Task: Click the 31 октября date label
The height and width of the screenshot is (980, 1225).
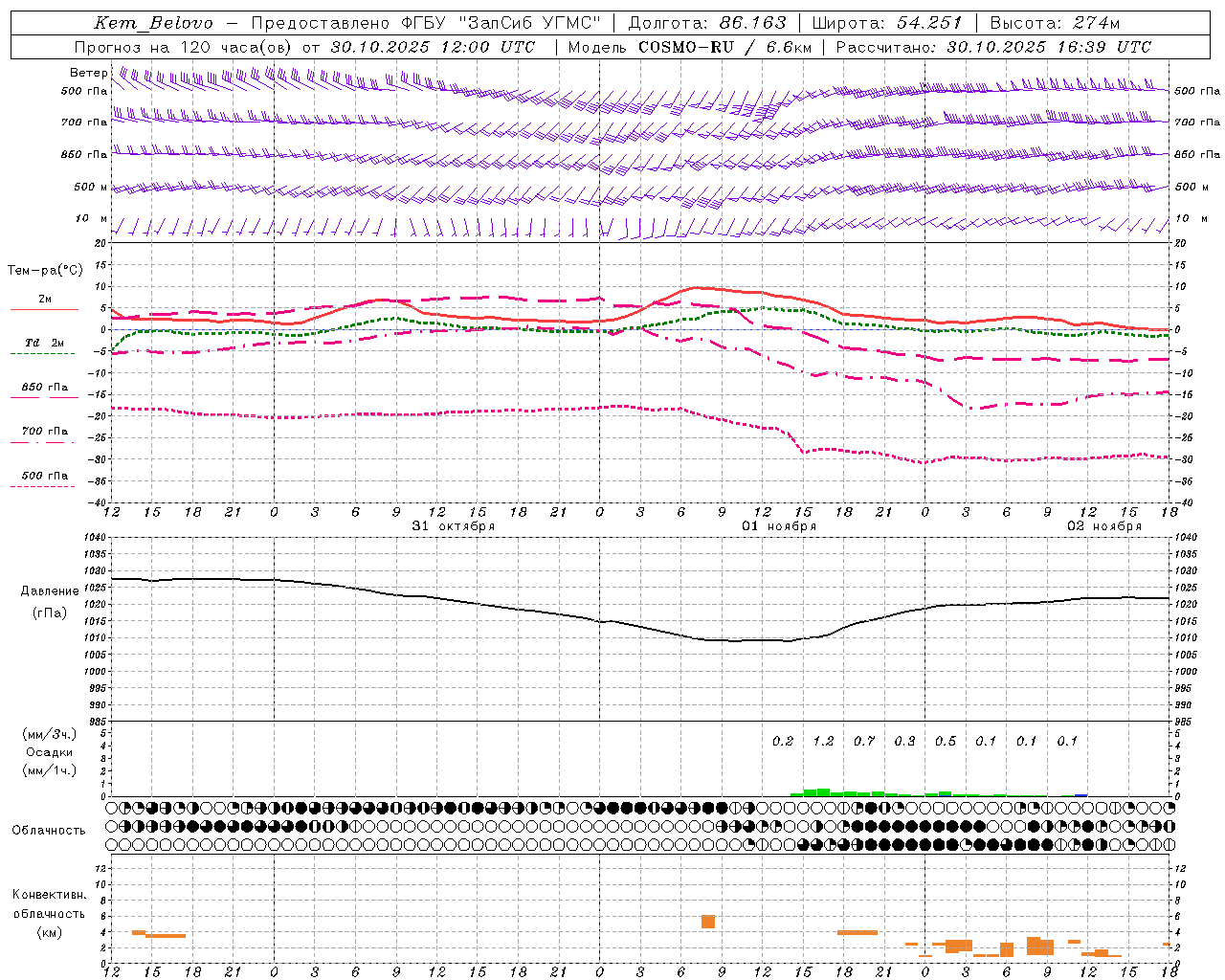Action: [x=454, y=526]
